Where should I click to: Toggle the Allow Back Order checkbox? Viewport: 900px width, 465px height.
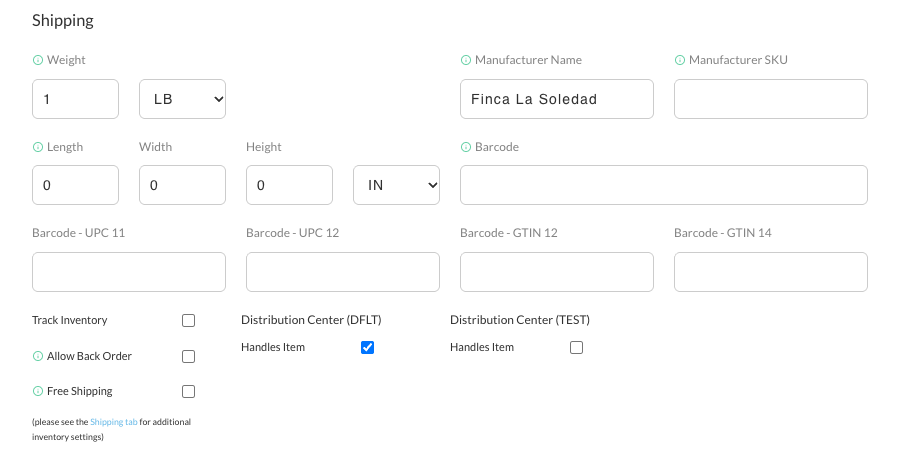tap(188, 356)
